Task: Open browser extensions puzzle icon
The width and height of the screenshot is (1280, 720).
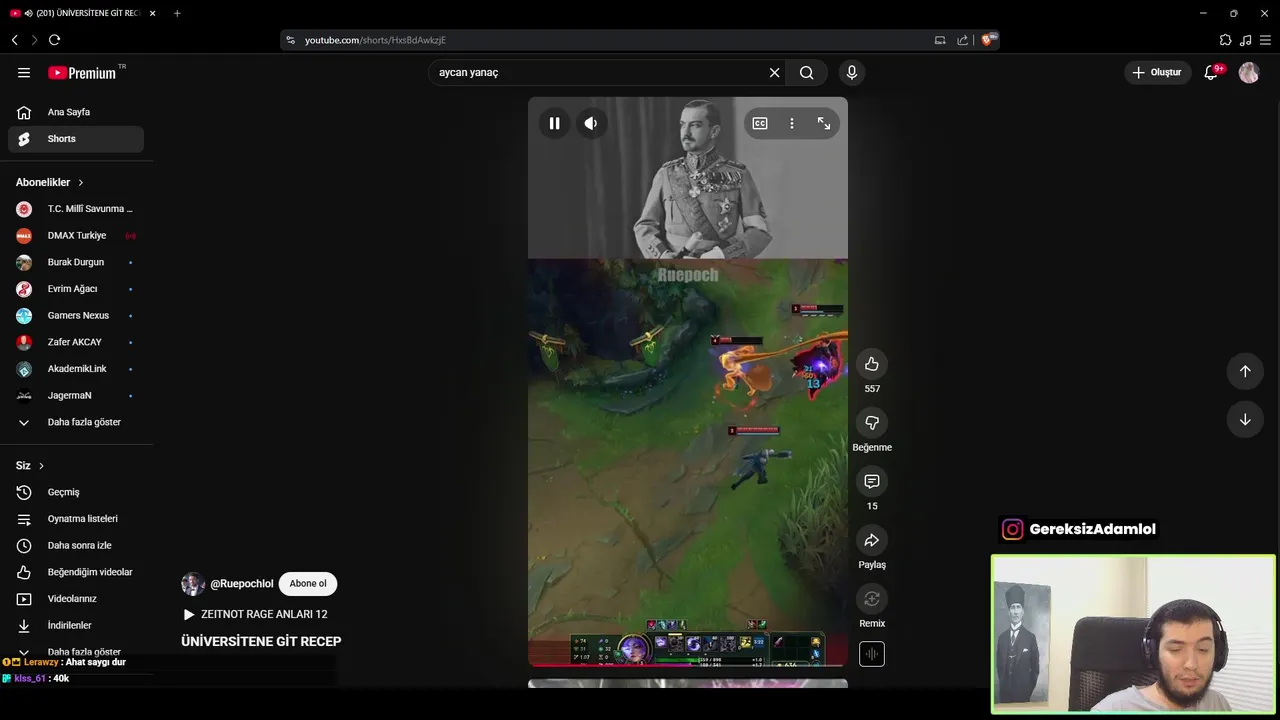Action: point(1225,40)
